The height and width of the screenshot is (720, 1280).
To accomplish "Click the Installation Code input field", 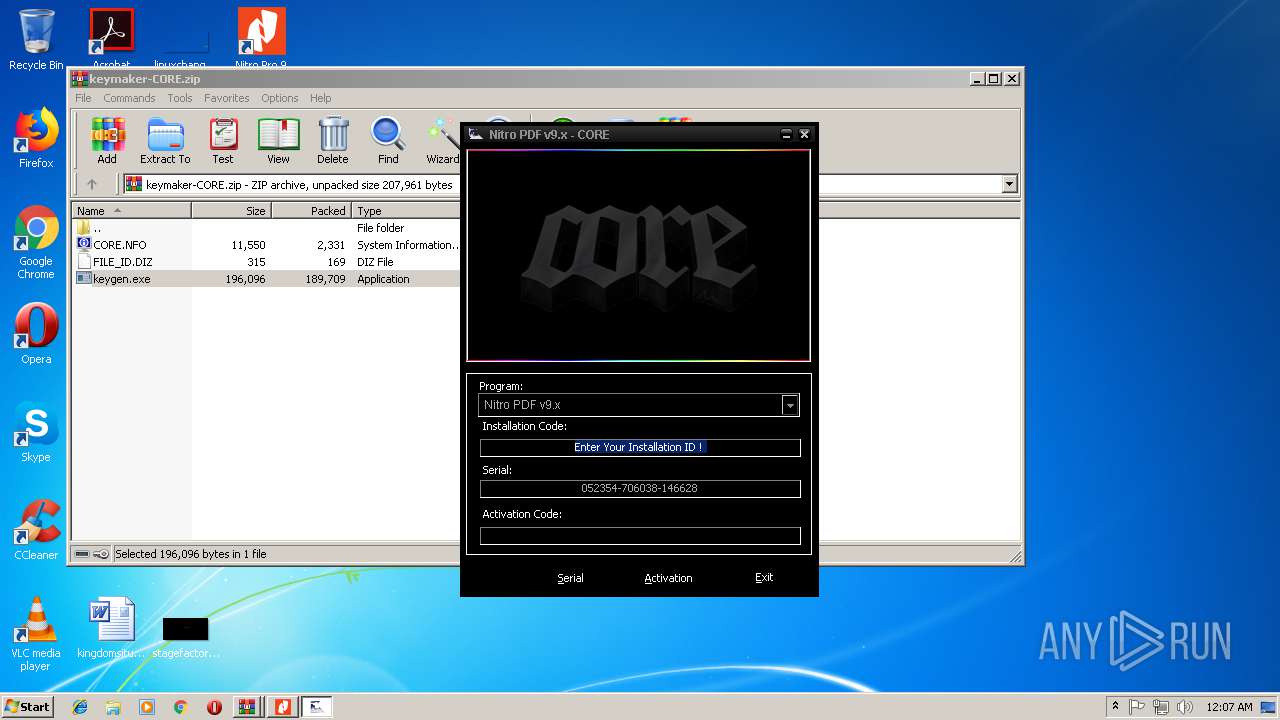I will [640, 447].
